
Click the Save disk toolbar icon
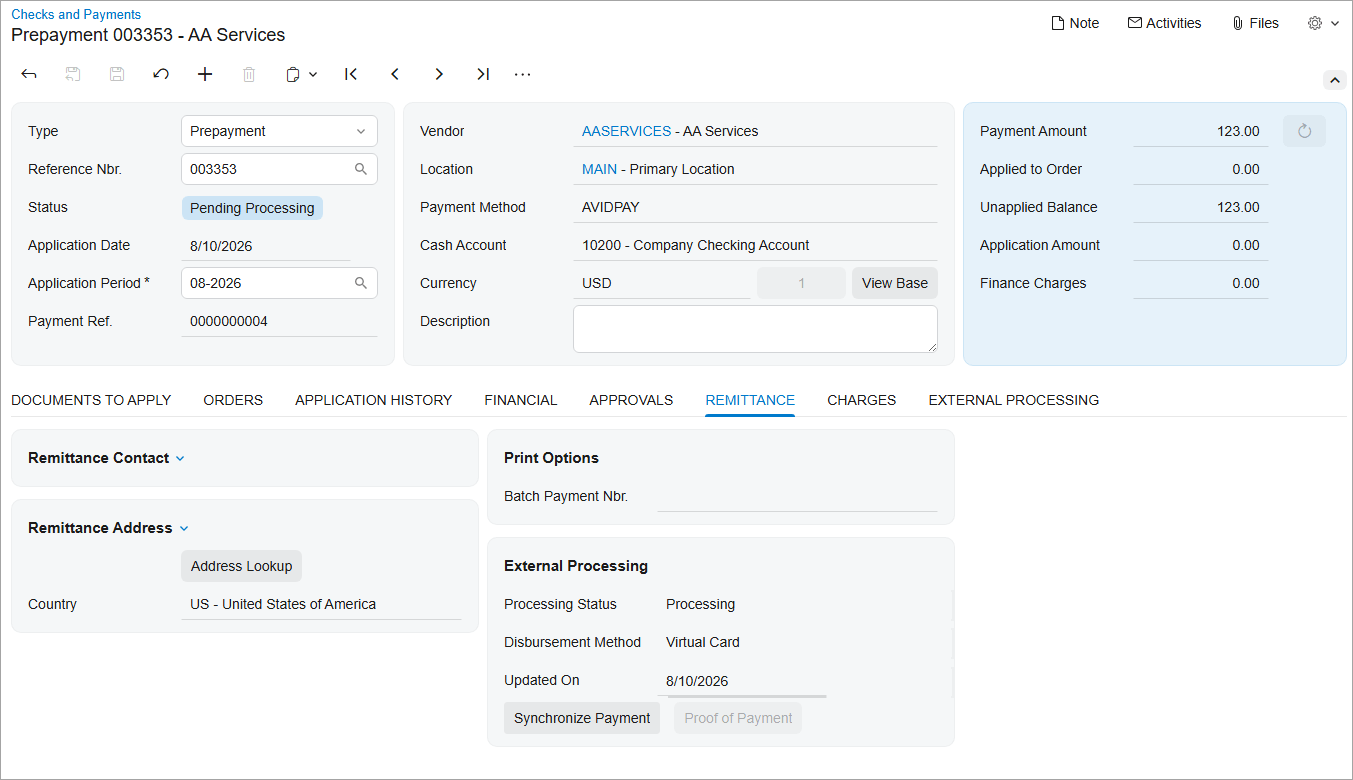pos(117,74)
